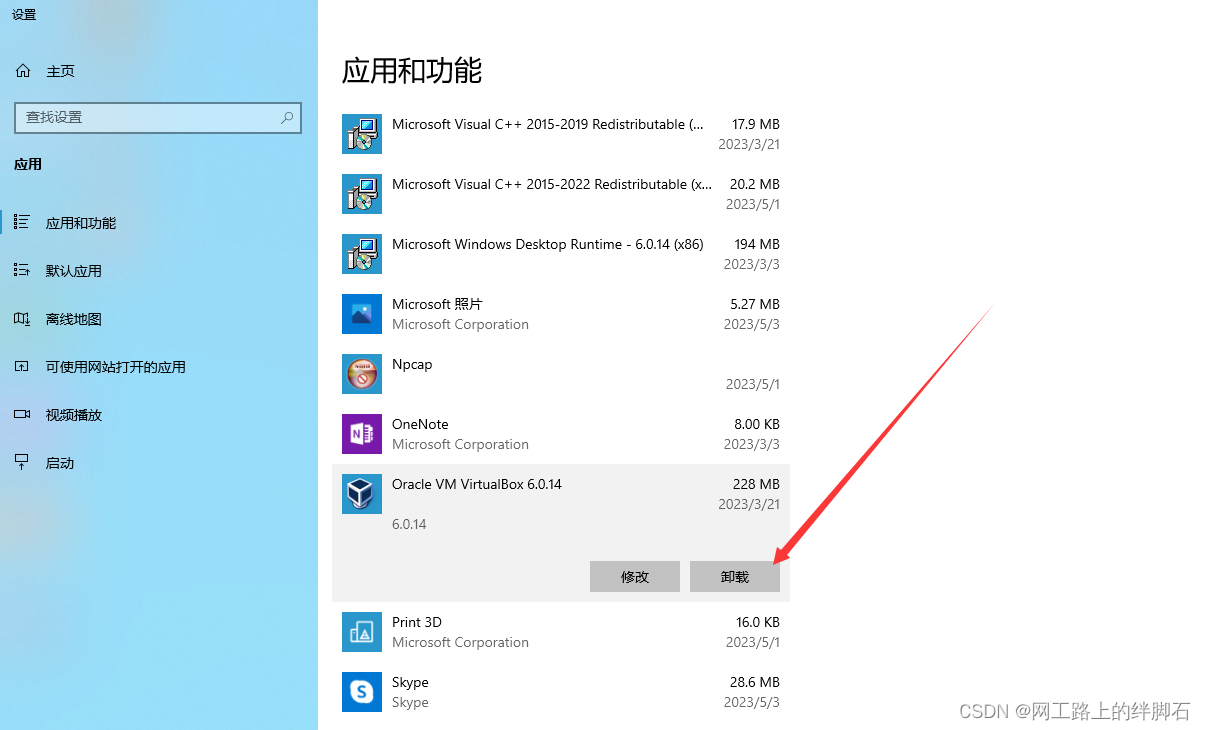Image resolution: width=1206 pixels, height=730 pixels.
Task: Click the 8.00 KB size value
Action: pyautogui.click(x=756, y=424)
